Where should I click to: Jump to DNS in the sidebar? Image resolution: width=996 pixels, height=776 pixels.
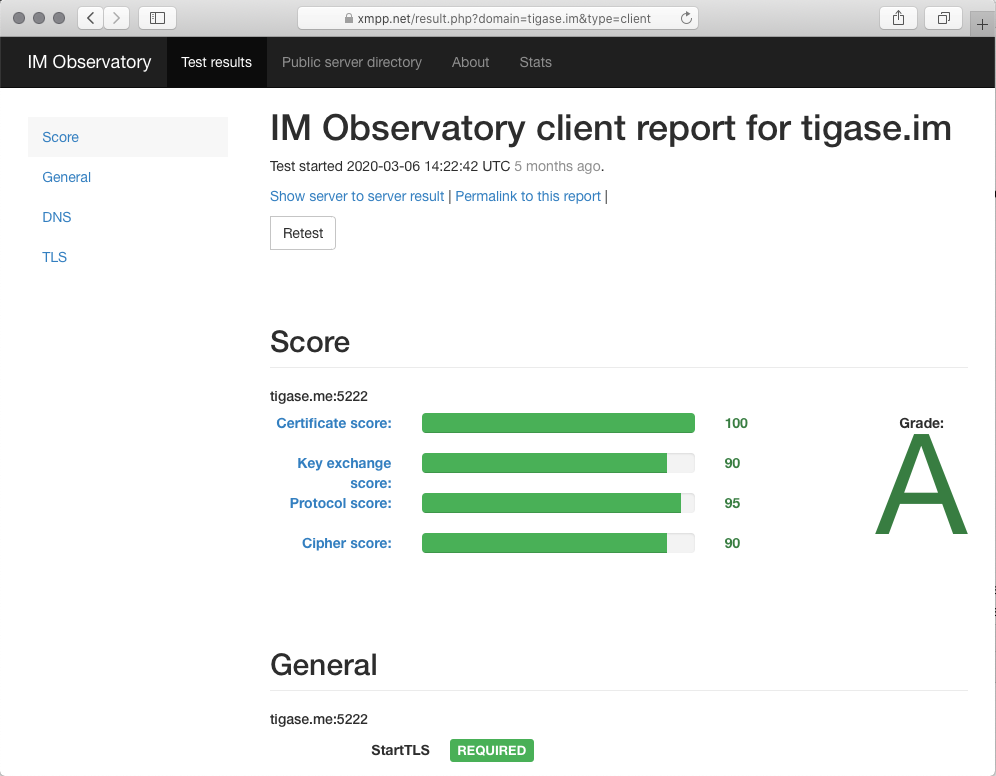point(128,217)
